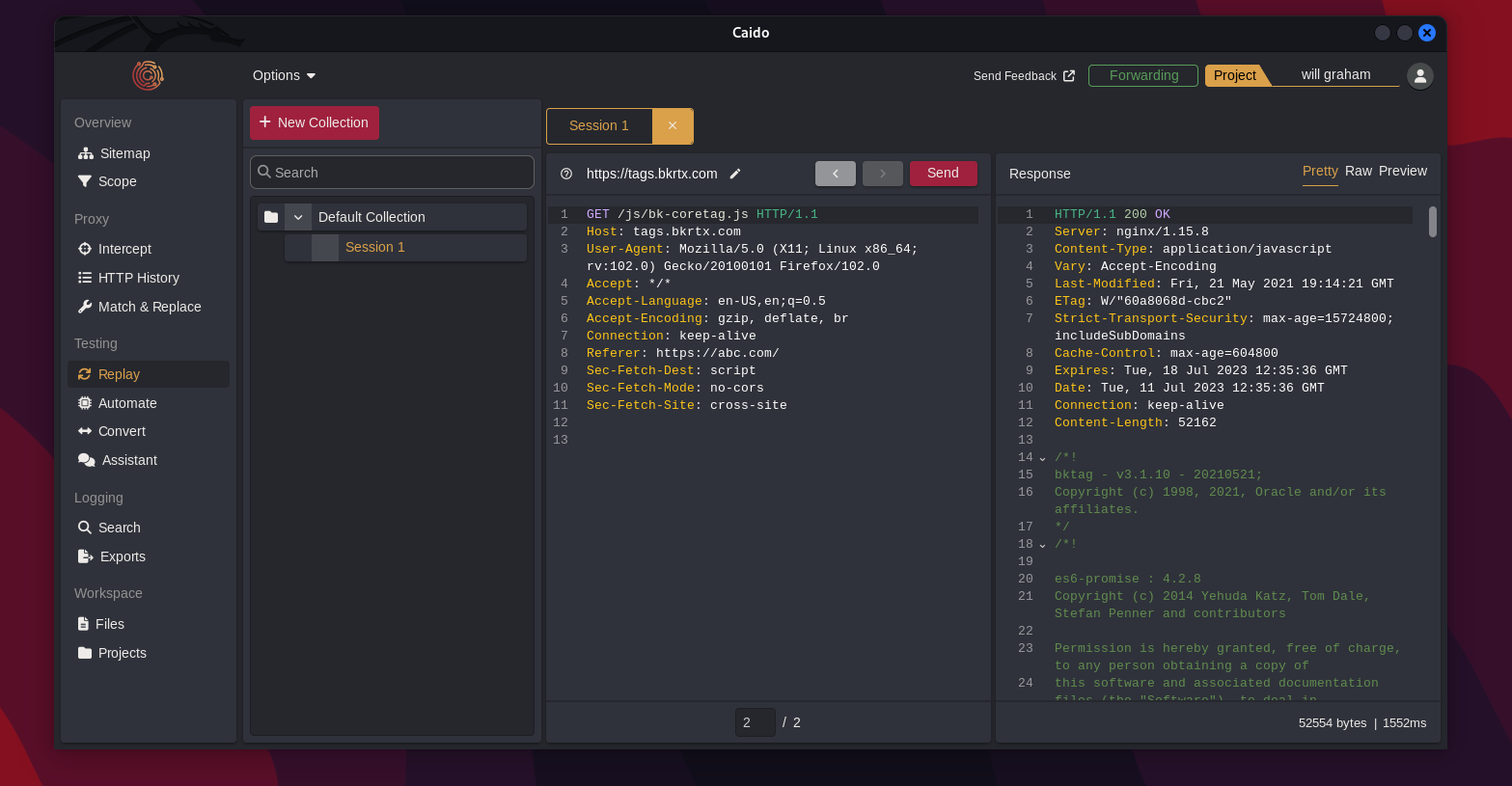Collapse comment fold at line 18
1512x786 pixels.
click(x=1042, y=545)
